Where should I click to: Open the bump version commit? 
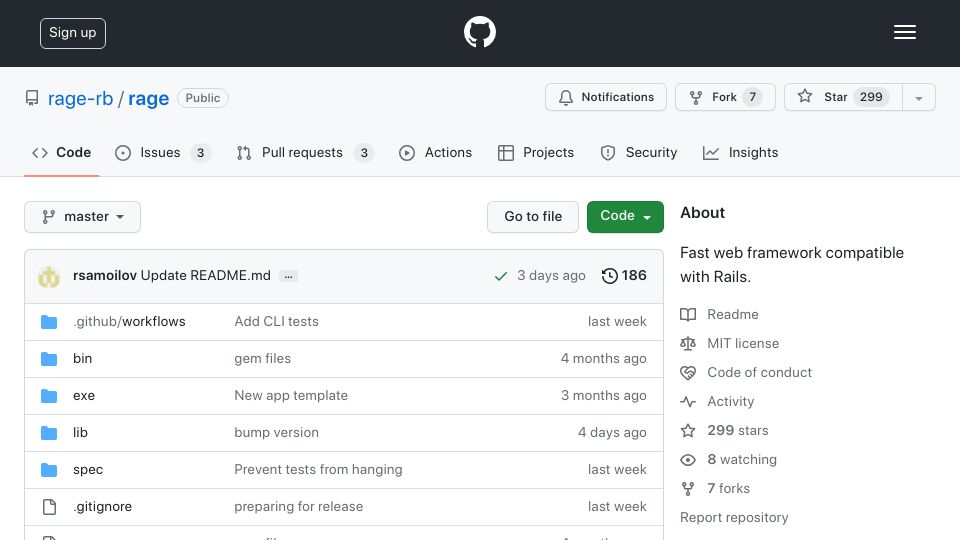coord(276,432)
